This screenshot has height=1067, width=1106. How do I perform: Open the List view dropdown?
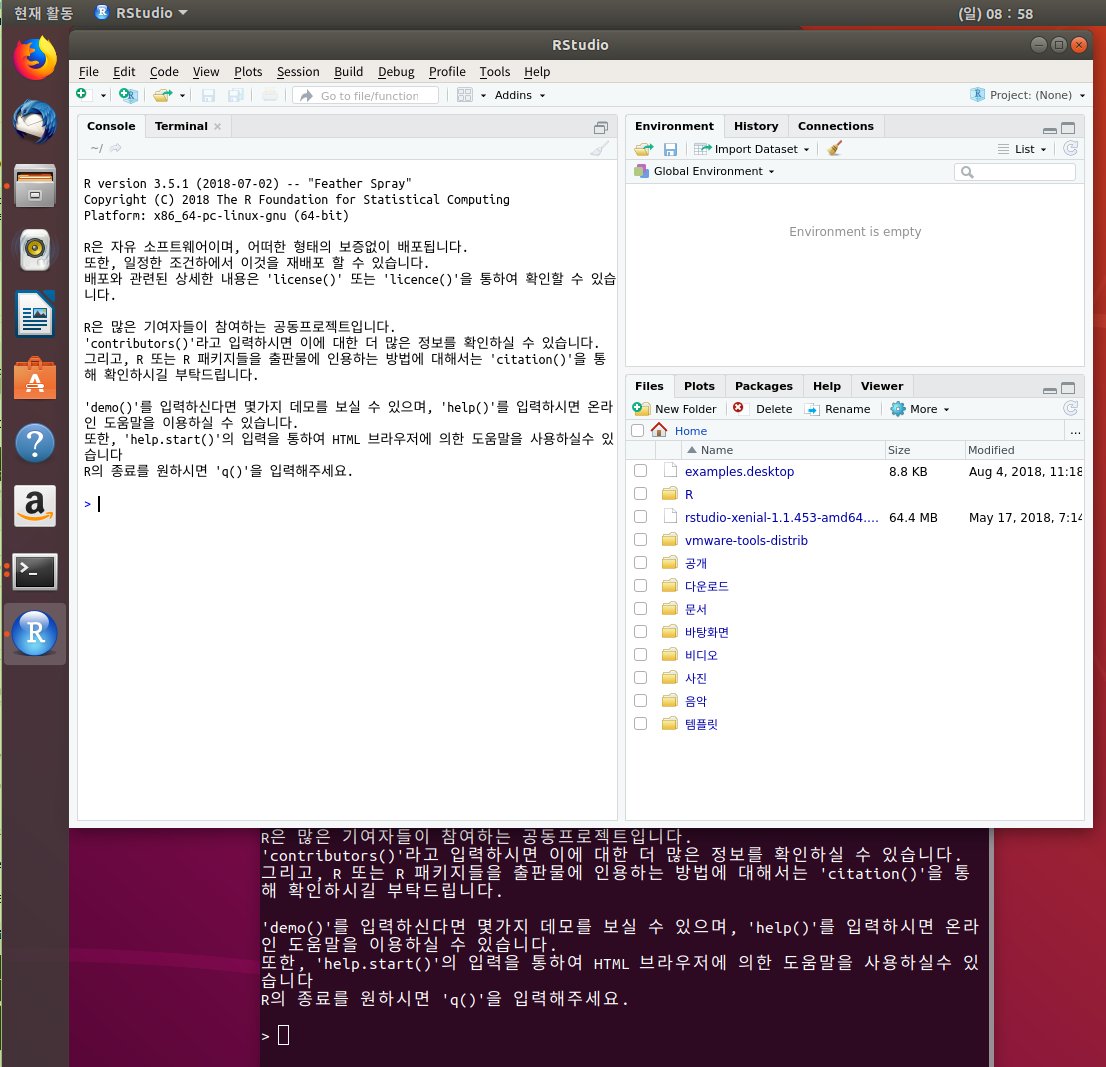(1022, 149)
